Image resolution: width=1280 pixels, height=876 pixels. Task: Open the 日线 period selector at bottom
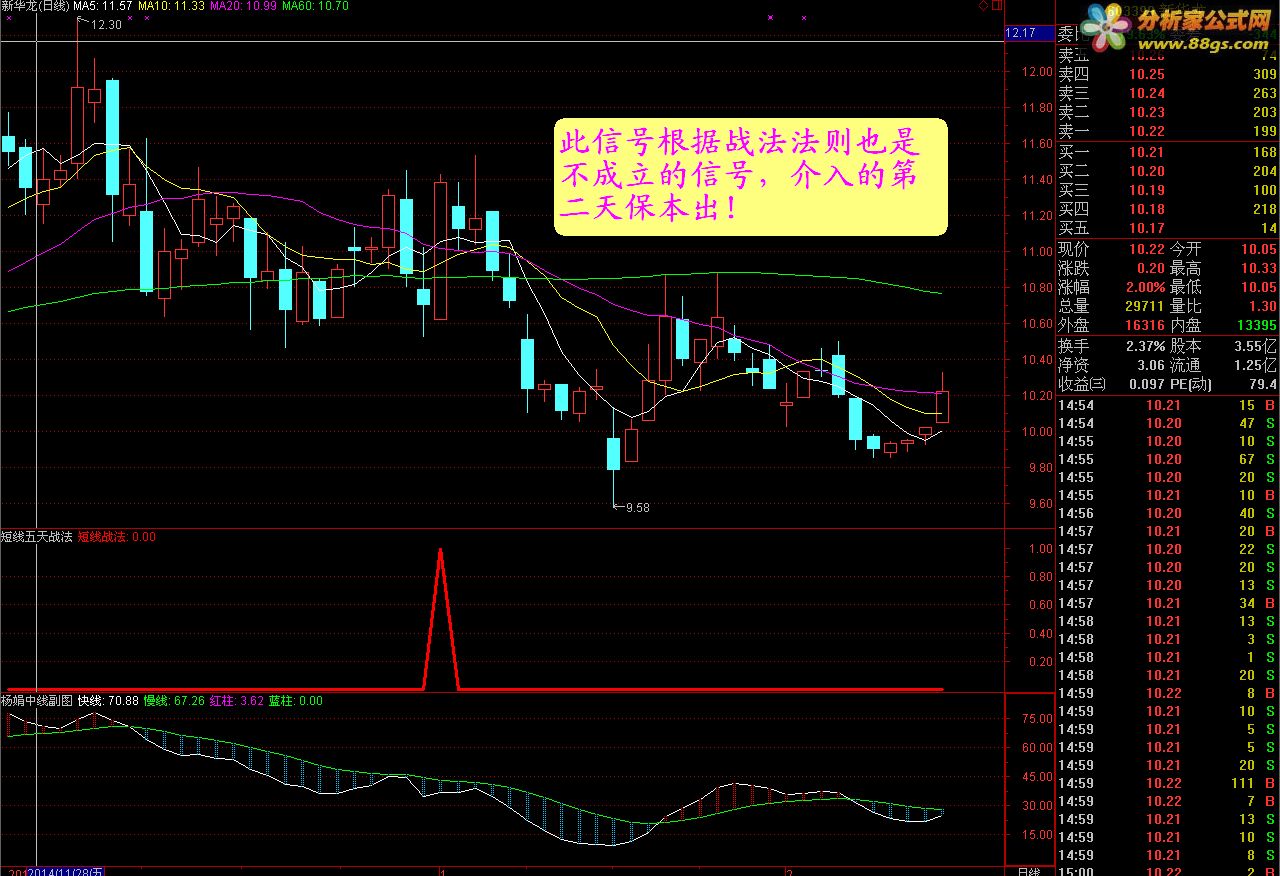[1029, 871]
